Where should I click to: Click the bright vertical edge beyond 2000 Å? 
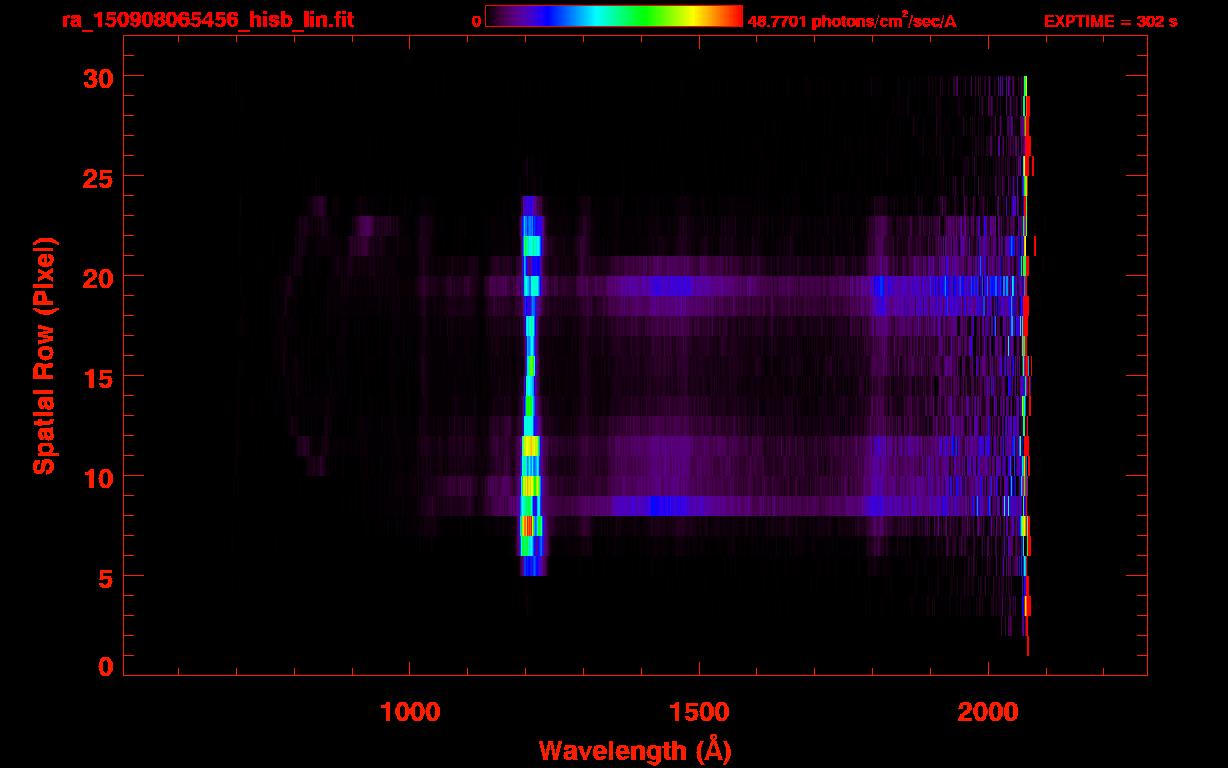(1026, 365)
